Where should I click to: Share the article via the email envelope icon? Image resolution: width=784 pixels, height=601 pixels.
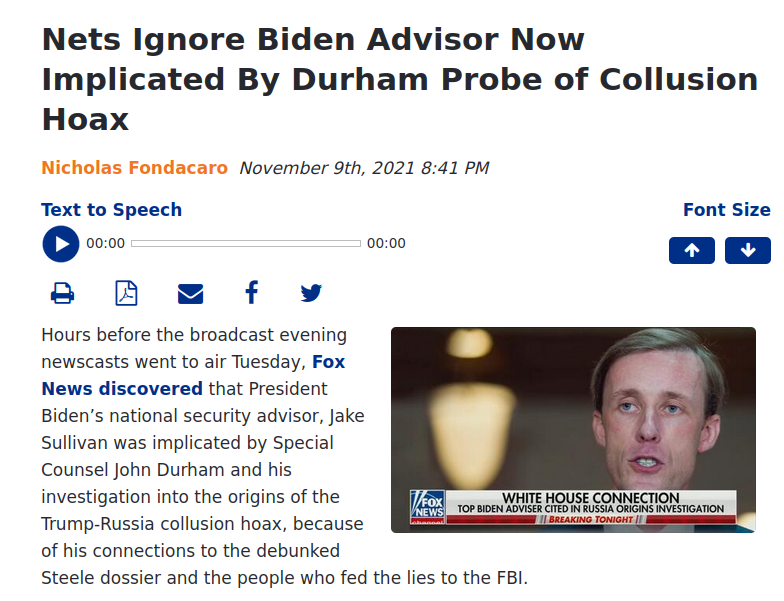[x=190, y=294]
